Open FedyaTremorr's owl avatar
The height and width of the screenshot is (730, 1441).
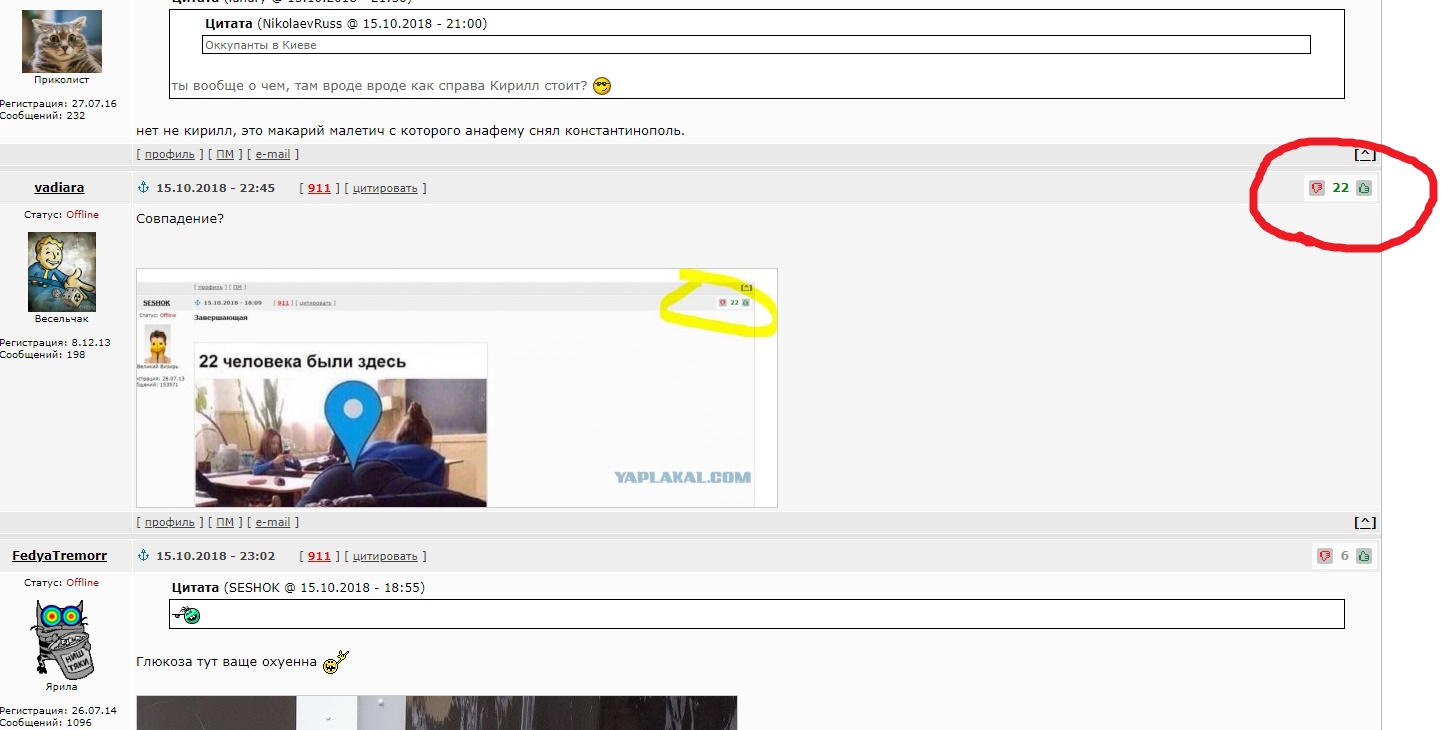(x=62, y=640)
